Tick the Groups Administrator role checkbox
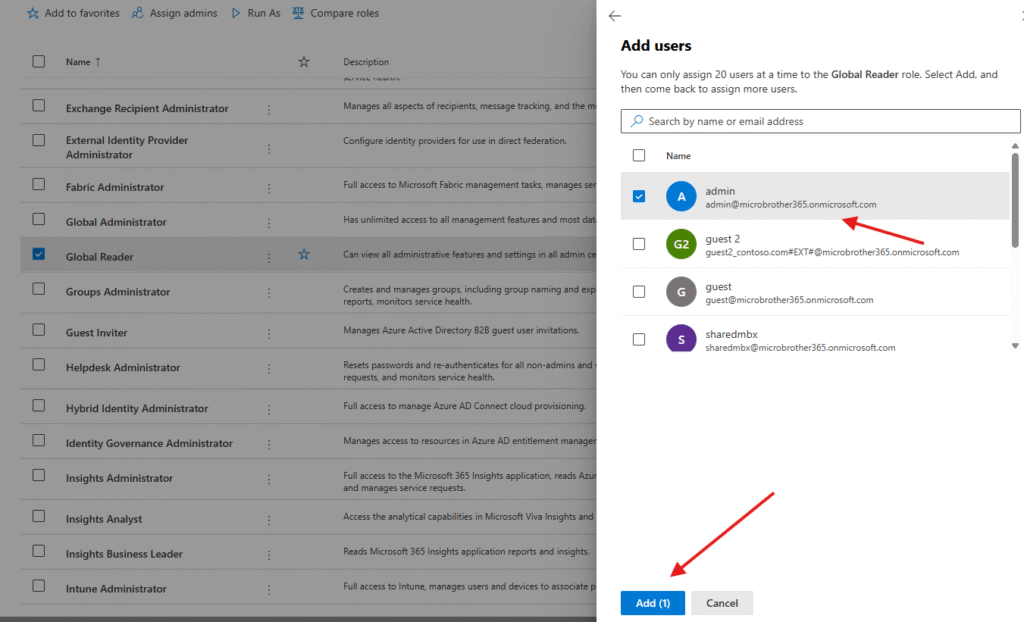Viewport: 1024px width, 622px height. point(39,289)
